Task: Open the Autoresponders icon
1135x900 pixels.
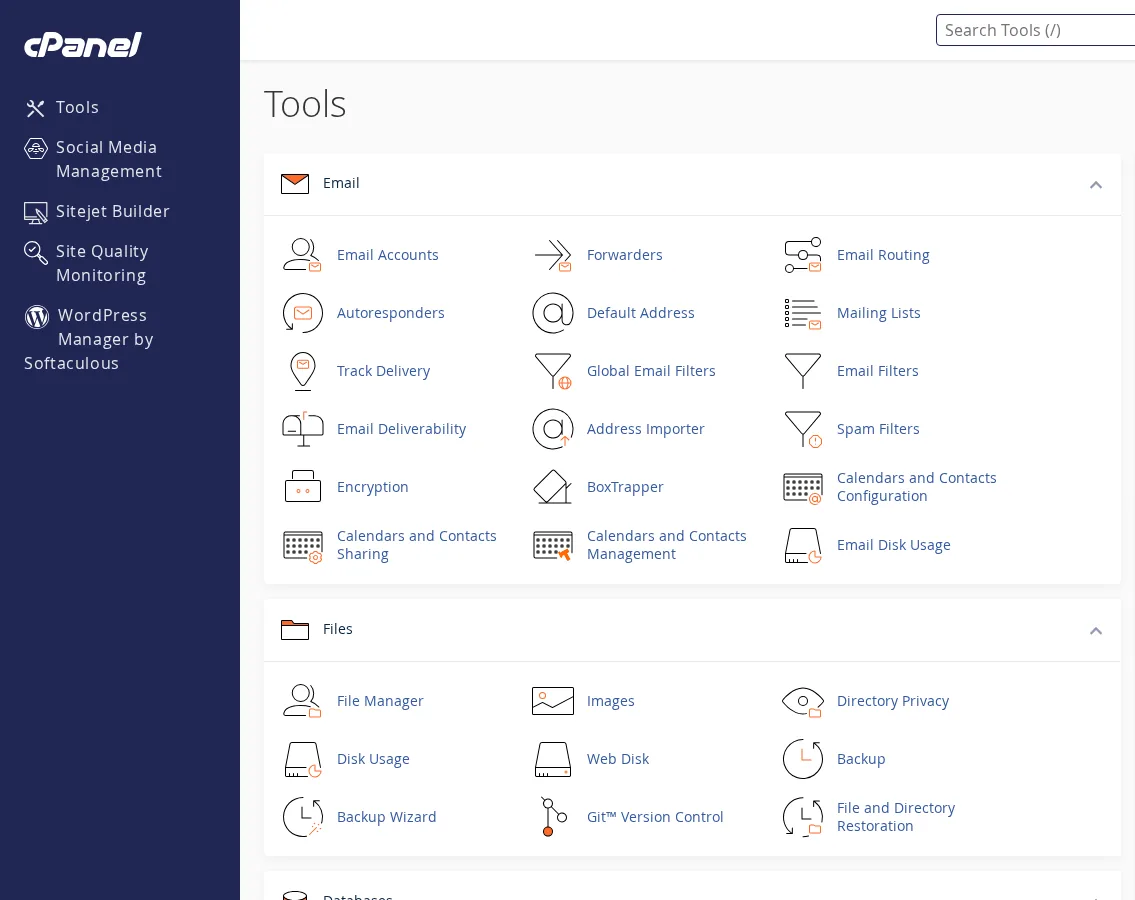Action: pyautogui.click(x=302, y=313)
